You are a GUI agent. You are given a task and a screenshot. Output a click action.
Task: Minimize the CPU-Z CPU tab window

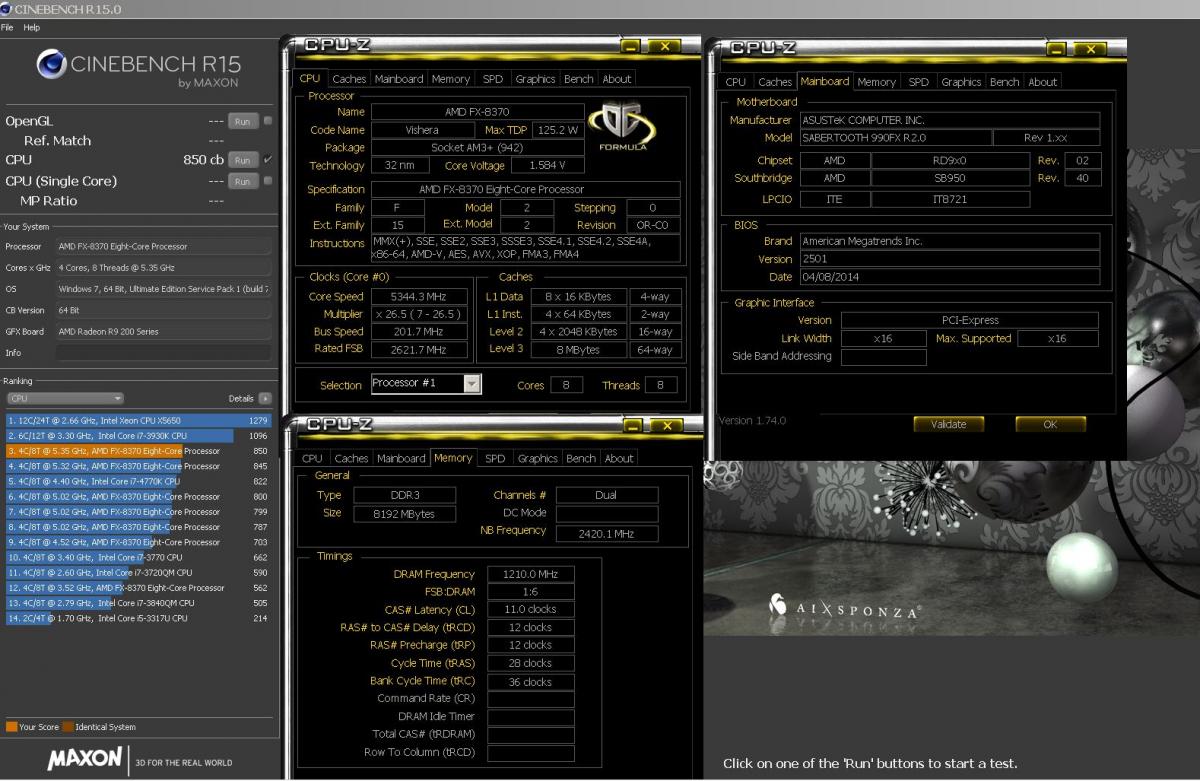coord(630,46)
